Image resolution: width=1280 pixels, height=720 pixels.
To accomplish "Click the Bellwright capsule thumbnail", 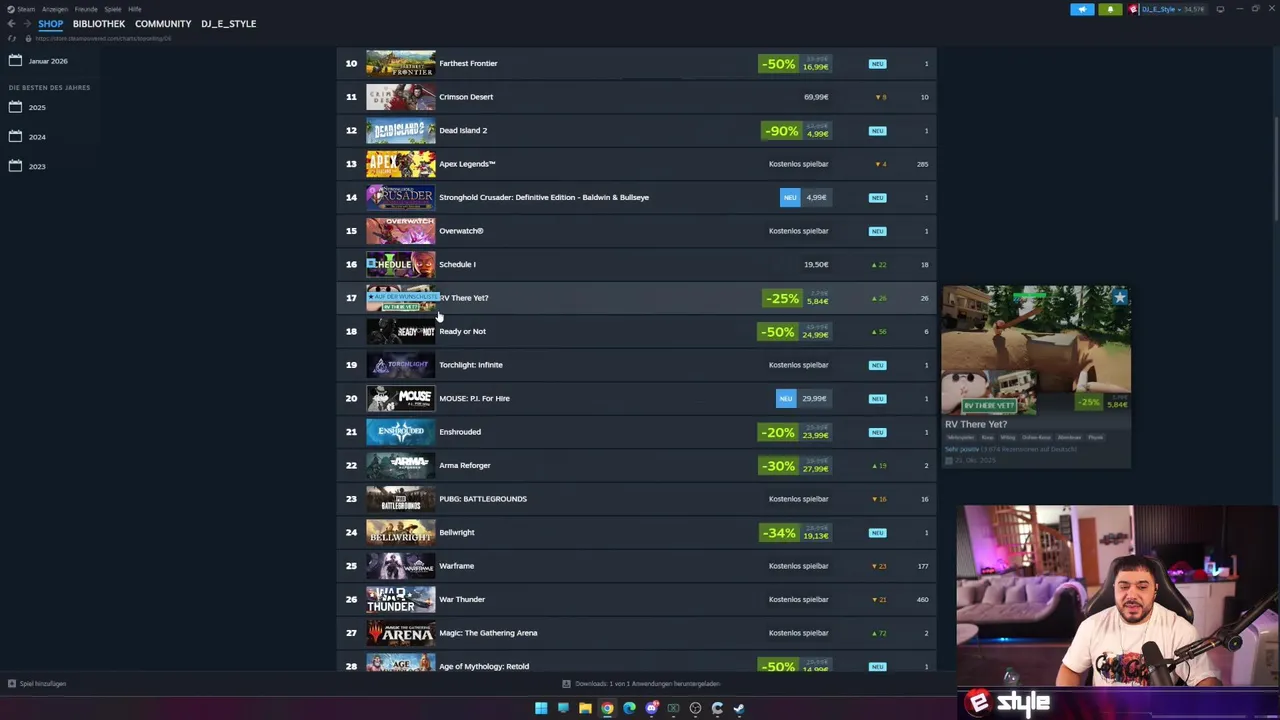I will 401,532.
